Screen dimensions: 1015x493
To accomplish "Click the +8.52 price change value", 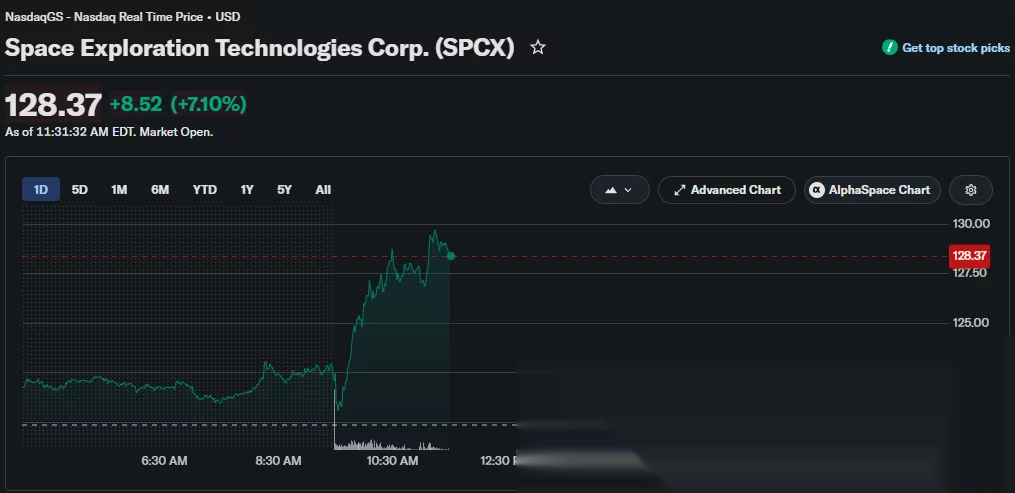I will (135, 104).
